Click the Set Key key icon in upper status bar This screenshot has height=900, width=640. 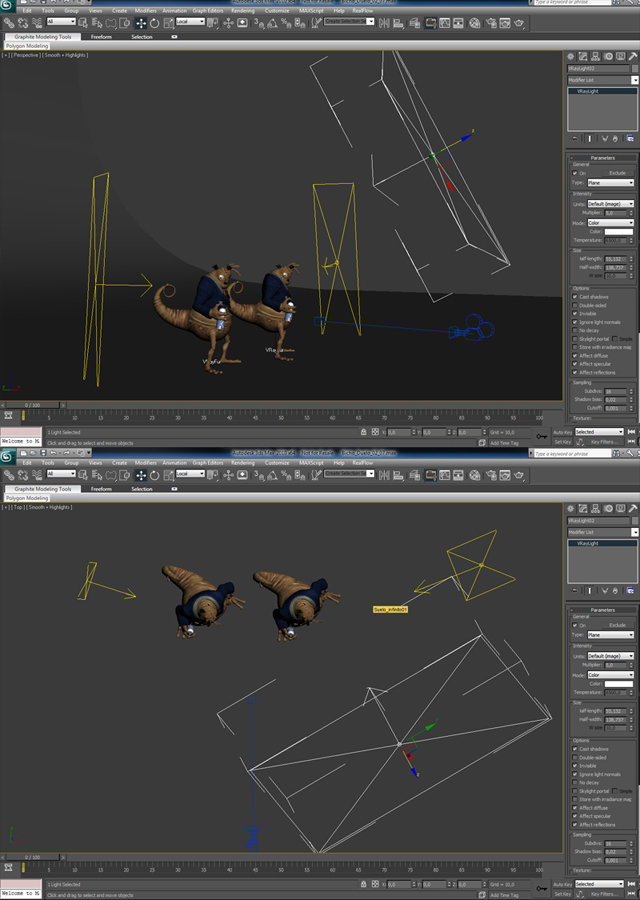click(x=541, y=437)
